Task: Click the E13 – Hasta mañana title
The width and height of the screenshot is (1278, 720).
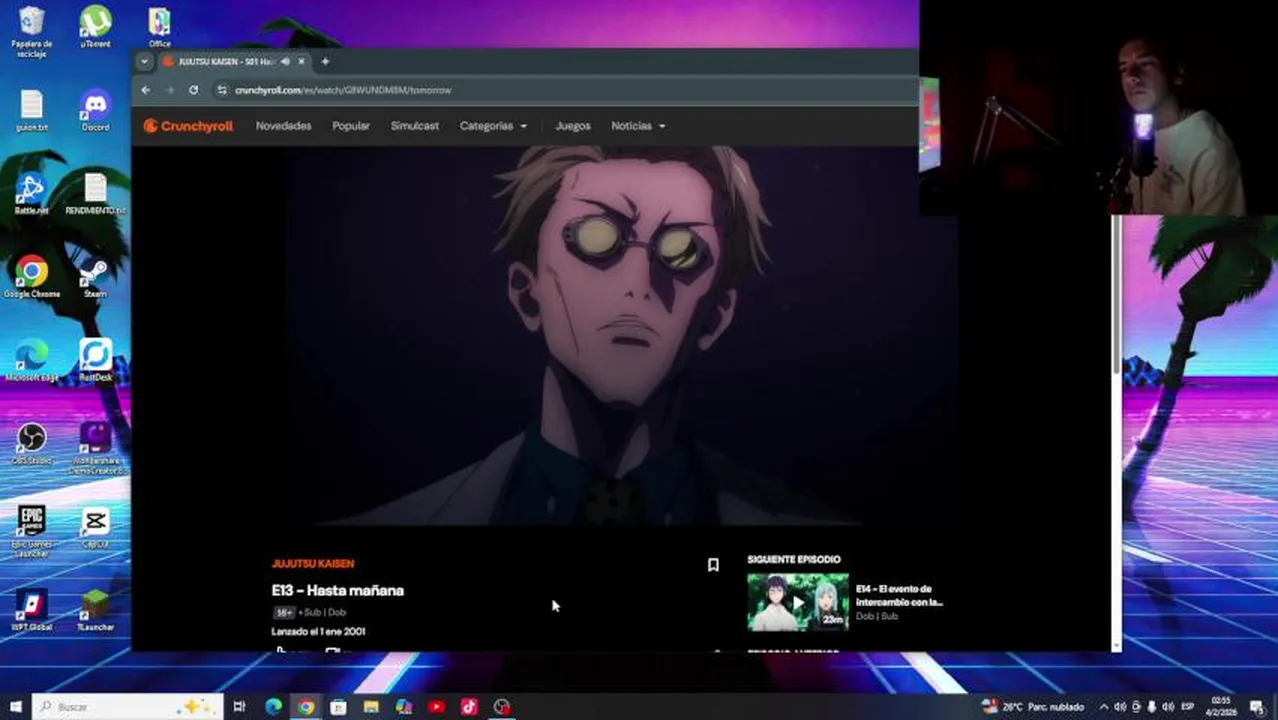Action: pyautogui.click(x=337, y=590)
